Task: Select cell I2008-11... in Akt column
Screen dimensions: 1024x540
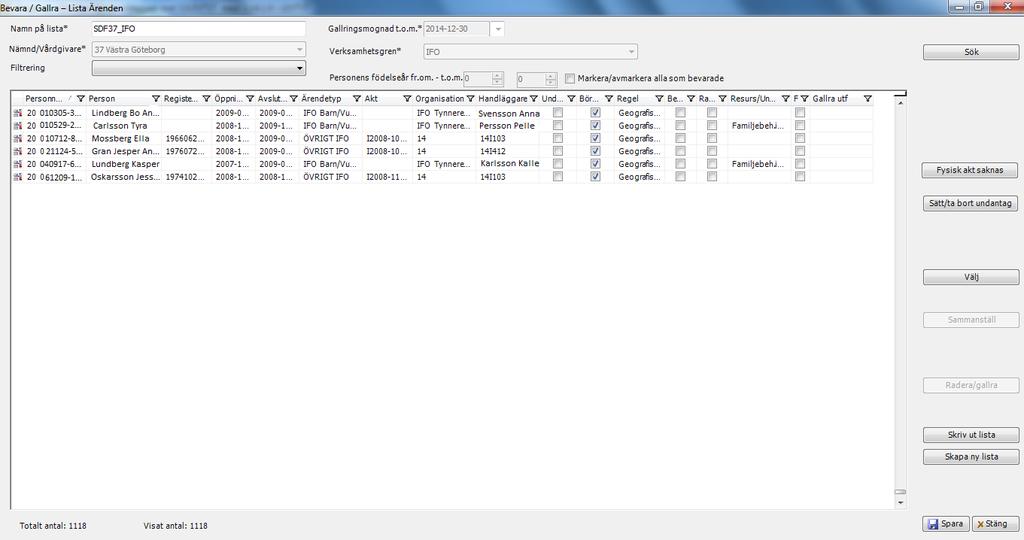Action: [x=387, y=177]
